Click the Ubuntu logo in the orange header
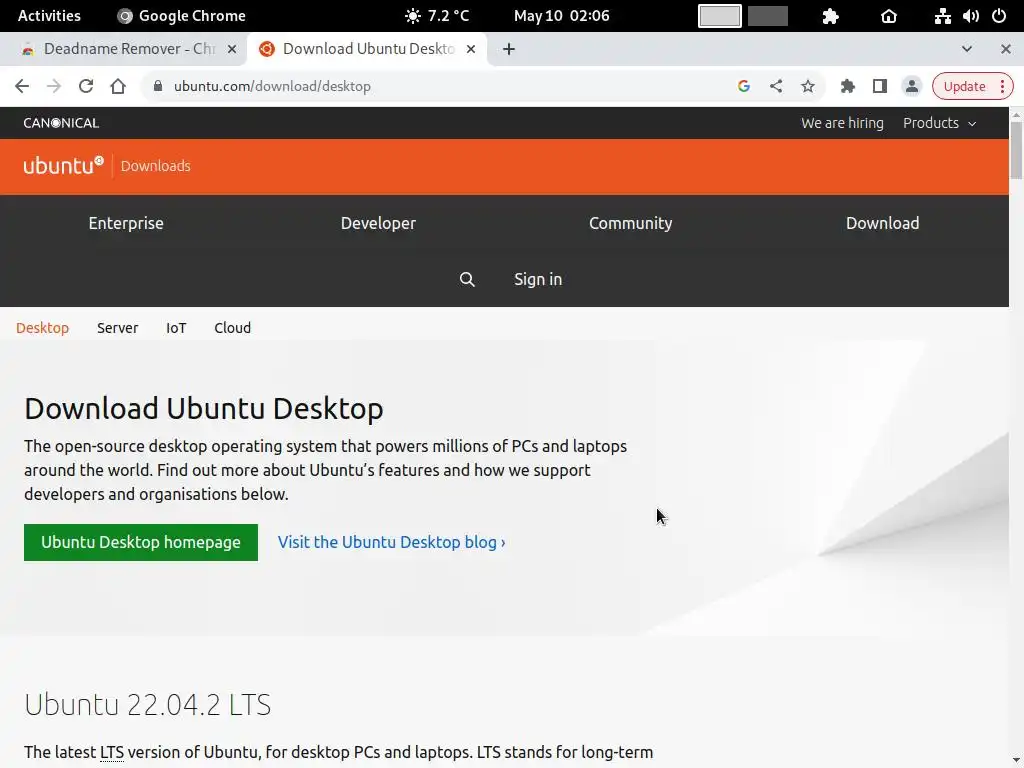This screenshot has width=1024, height=768. pos(63,165)
